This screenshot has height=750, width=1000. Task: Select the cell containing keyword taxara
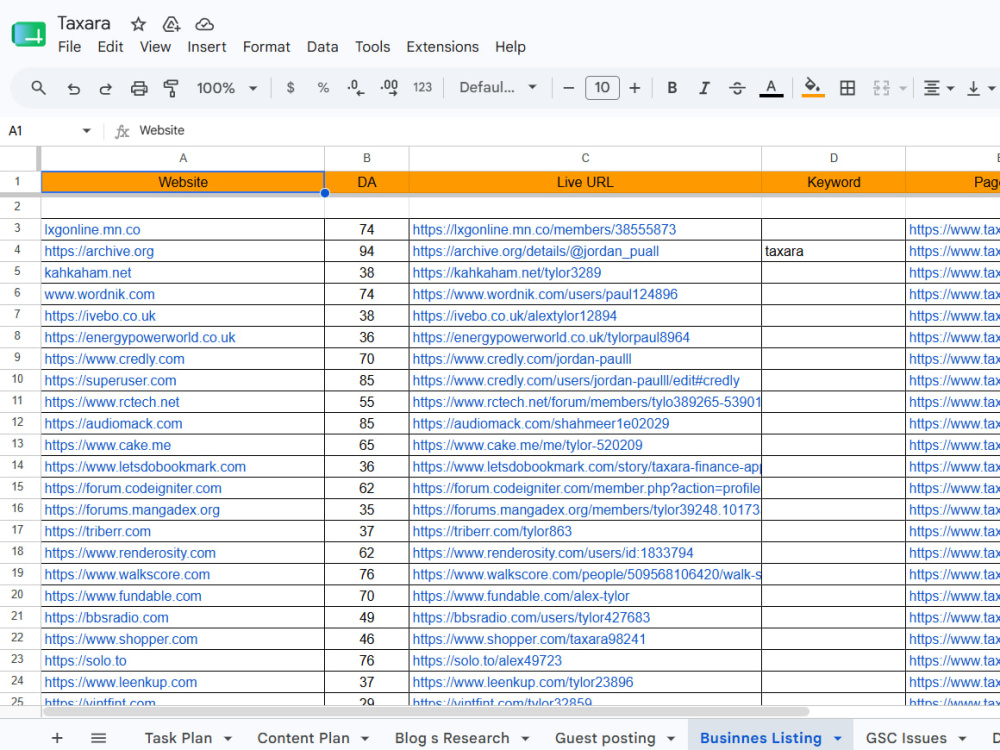[x=833, y=251]
